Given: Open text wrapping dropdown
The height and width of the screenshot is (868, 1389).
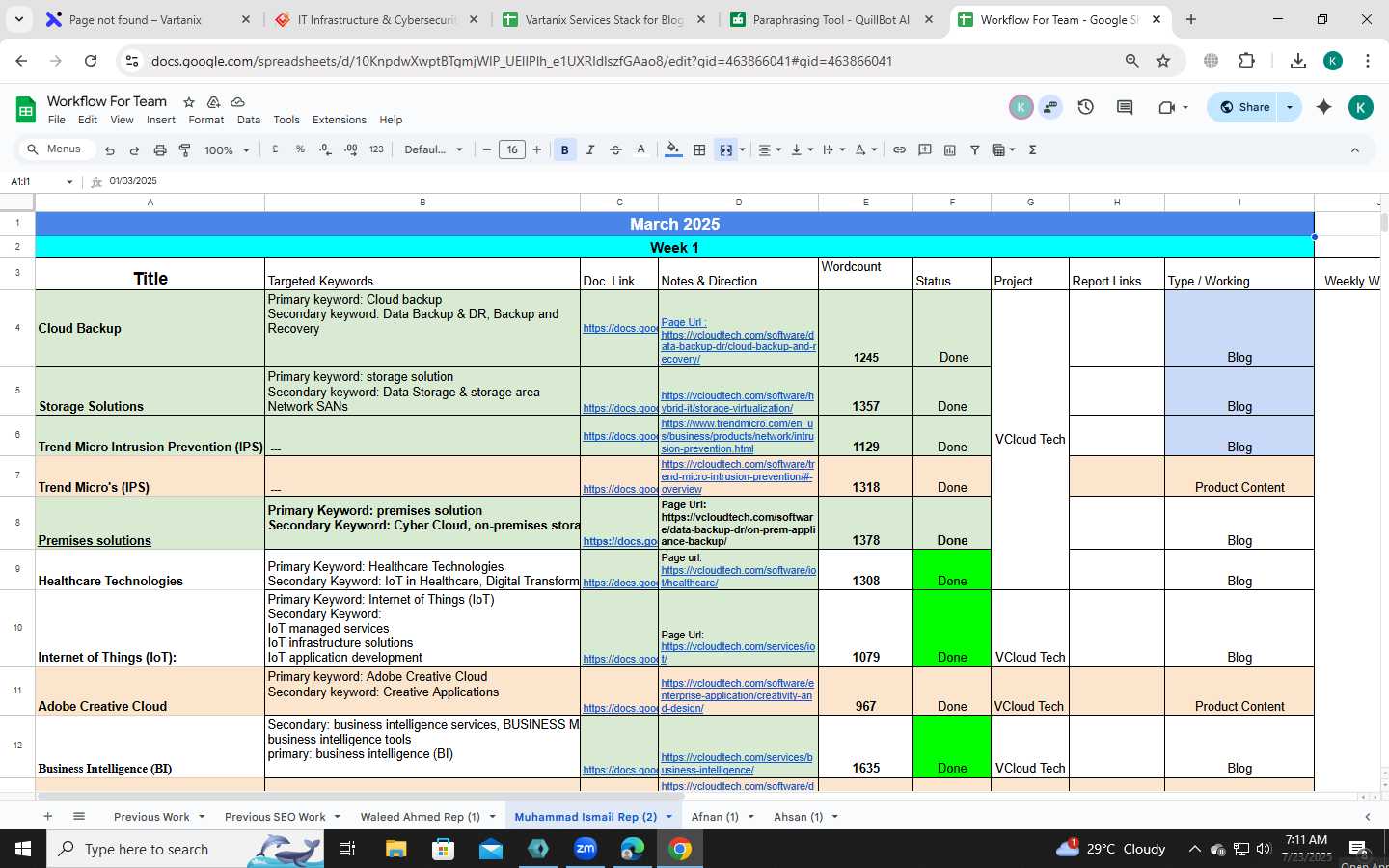Looking at the screenshot, I should pos(833,149).
